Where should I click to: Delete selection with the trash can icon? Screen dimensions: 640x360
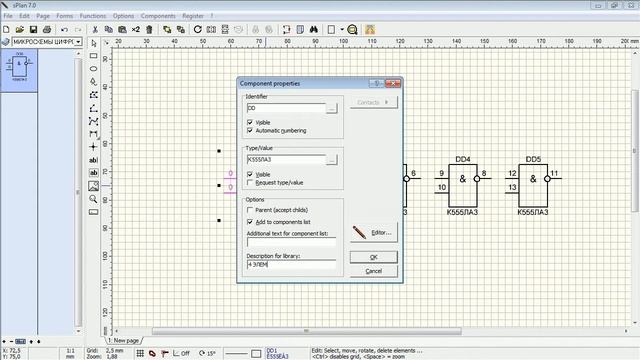[x=149, y=29]
